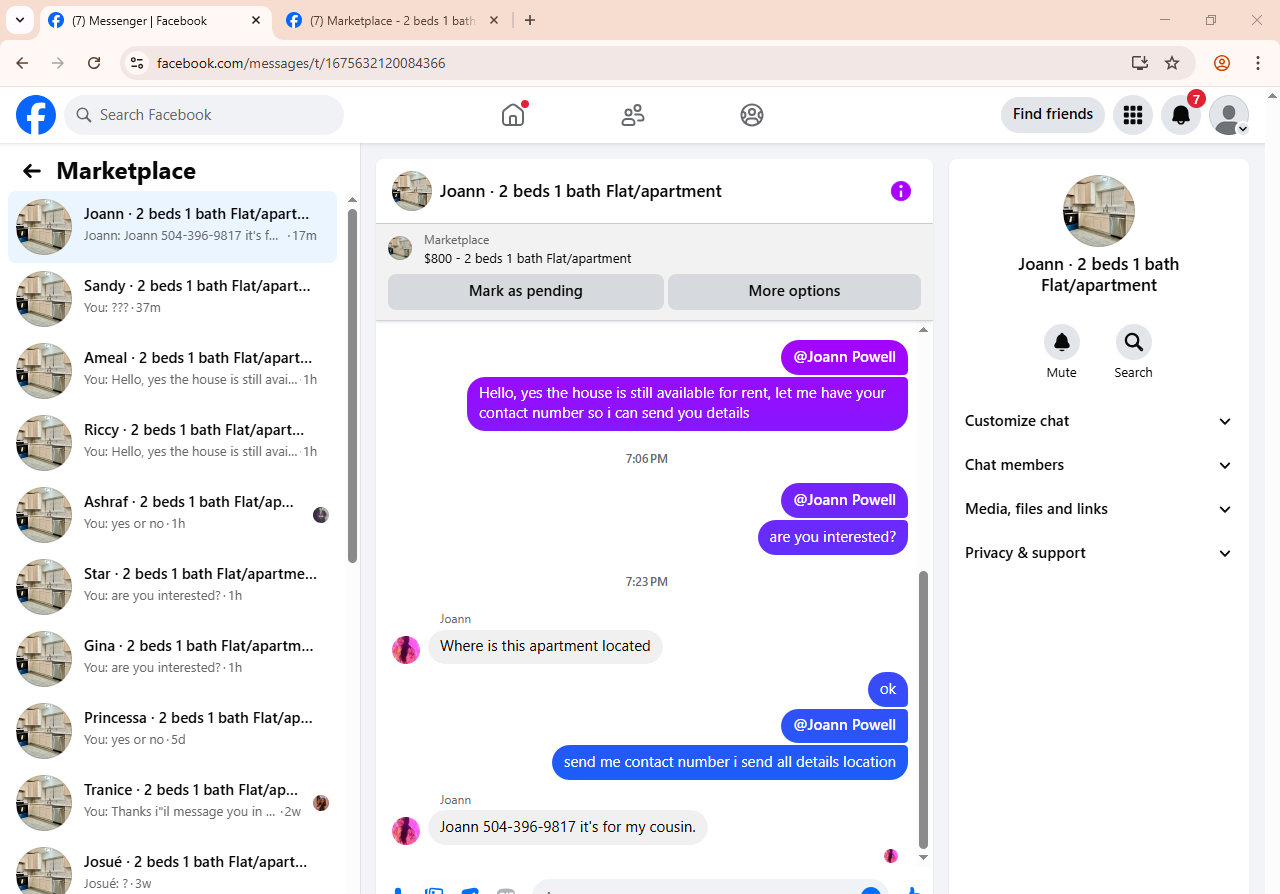The width and height of the screenshot is (1280, 894).
Task: Open Josué conversation in list
Action: pos(172,866)
